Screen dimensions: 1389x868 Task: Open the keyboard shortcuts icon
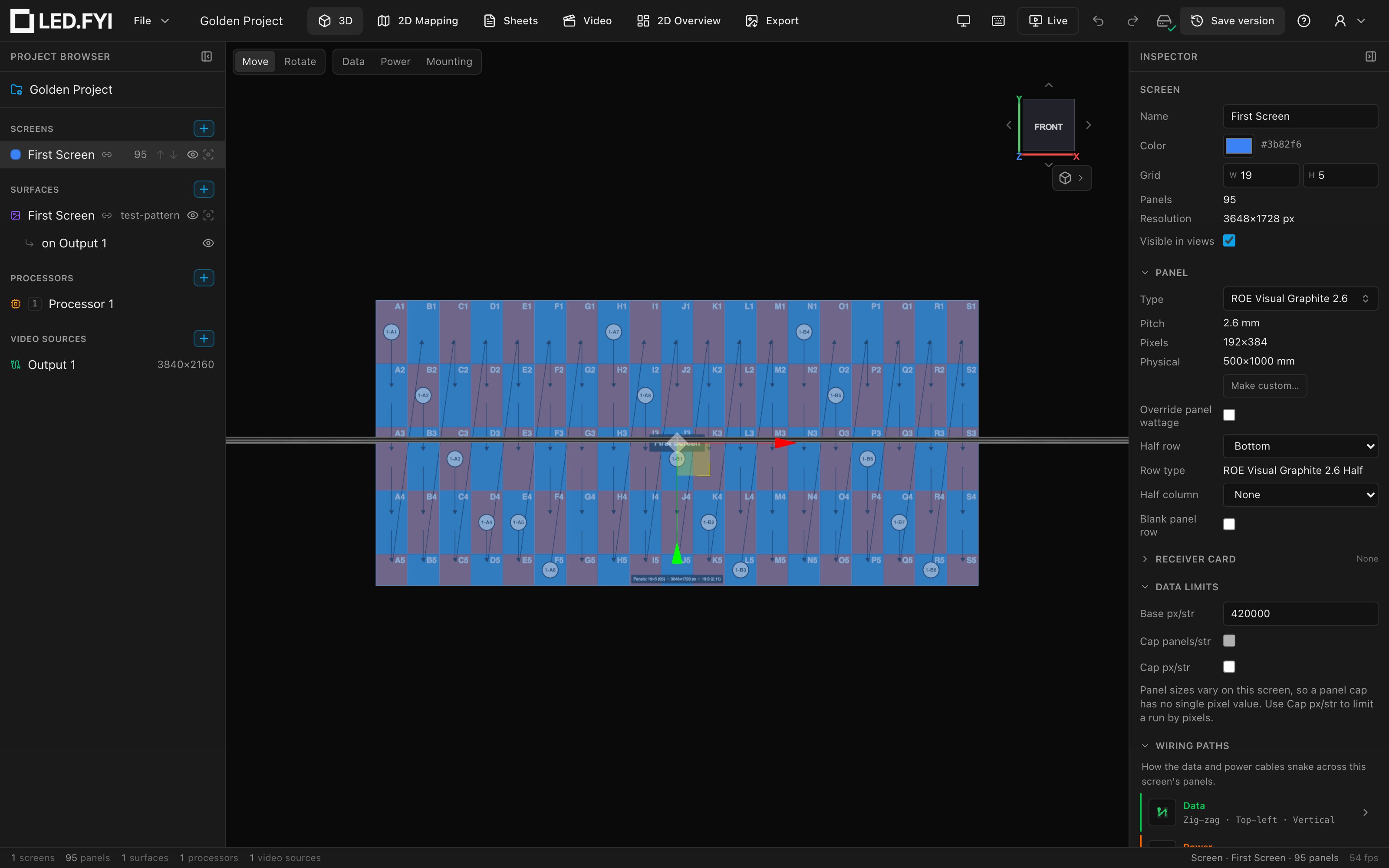coord(998,21)
